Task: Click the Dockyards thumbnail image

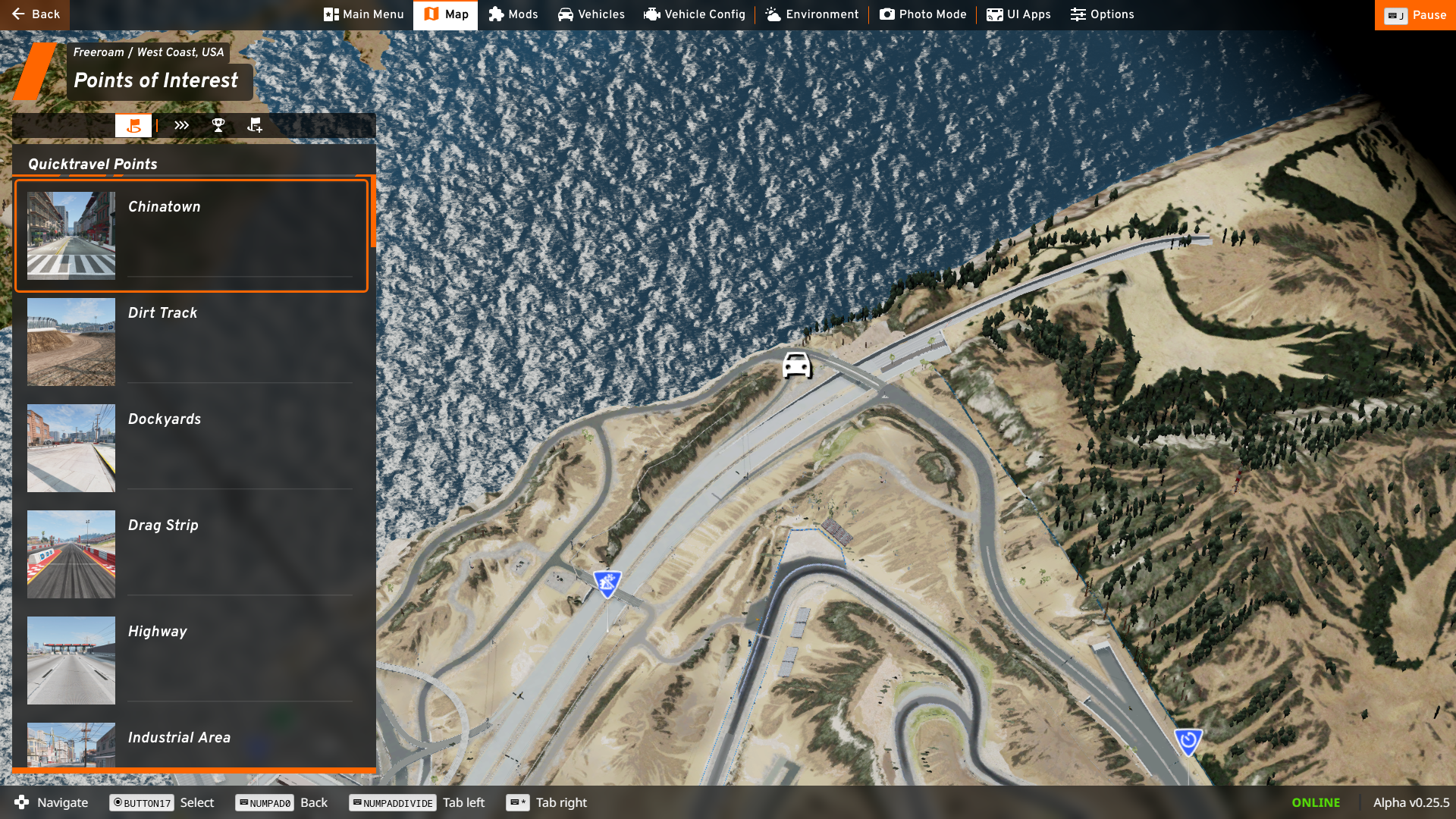Action: coord(71,448)
